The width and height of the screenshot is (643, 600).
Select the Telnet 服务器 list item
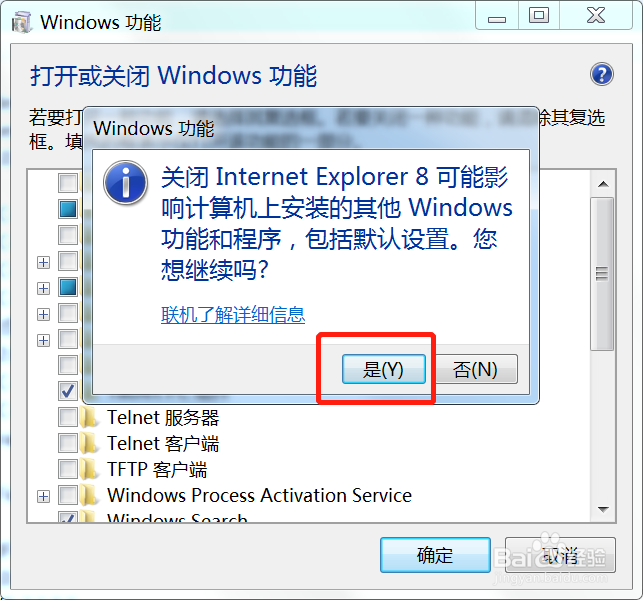(163, 417)
